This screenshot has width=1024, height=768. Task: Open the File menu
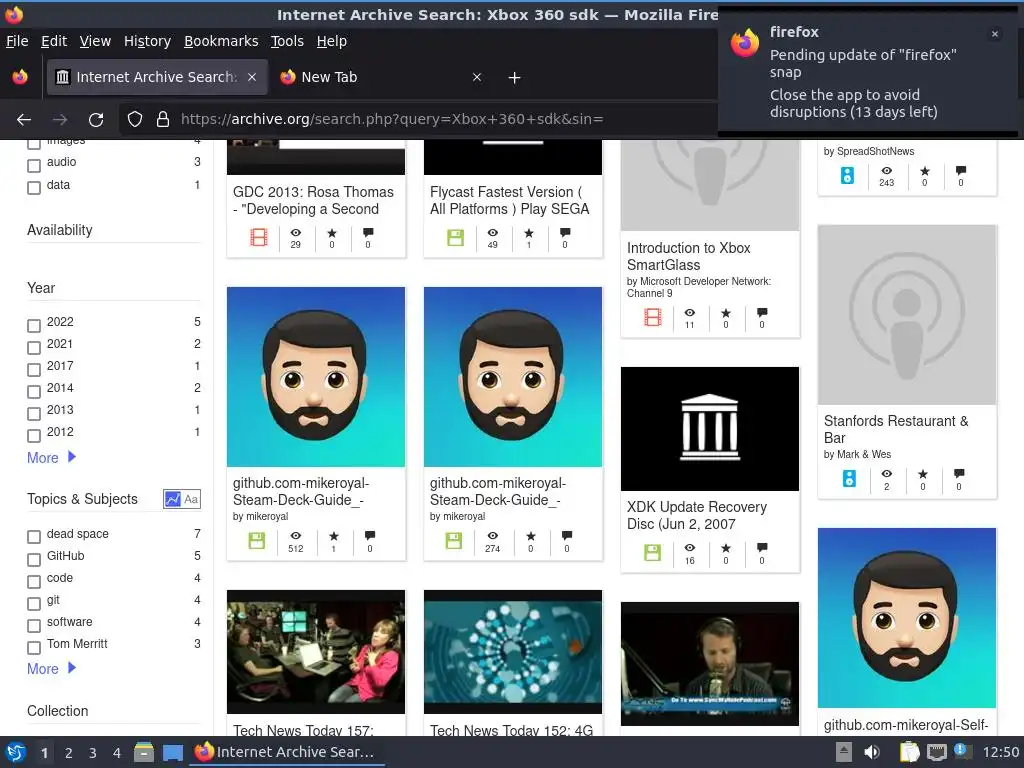tap(17, 41)
